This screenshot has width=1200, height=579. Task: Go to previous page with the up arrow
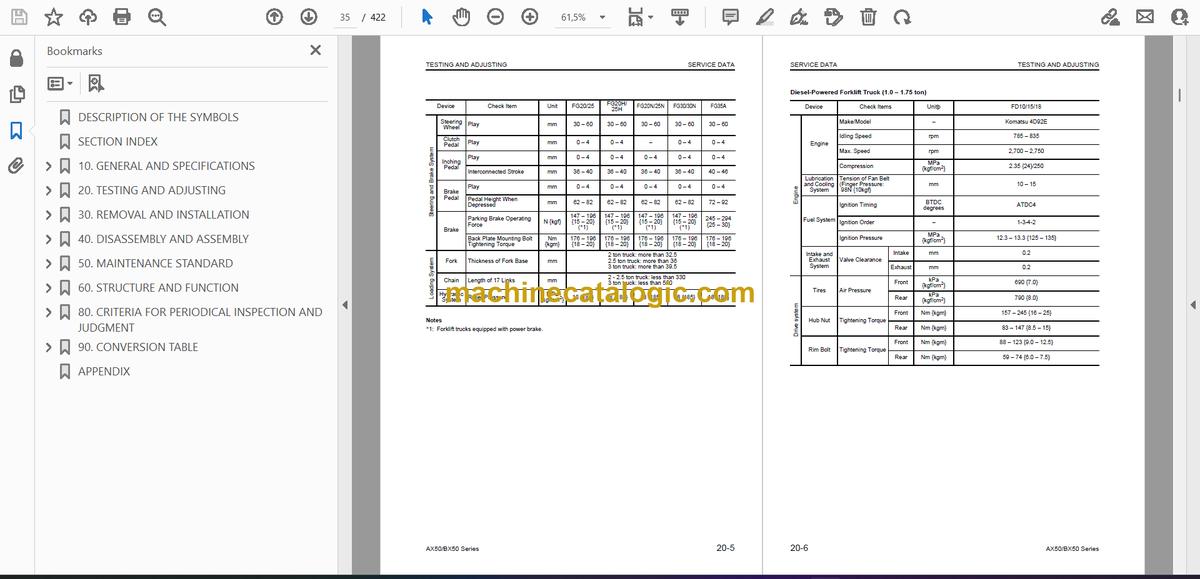[275, 17]
